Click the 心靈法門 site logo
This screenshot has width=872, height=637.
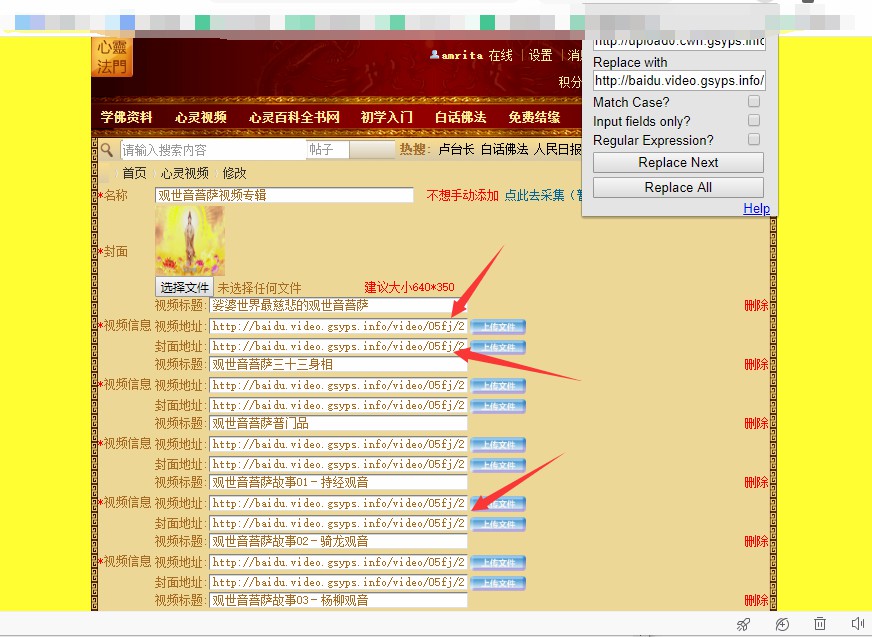click(112, 57)
